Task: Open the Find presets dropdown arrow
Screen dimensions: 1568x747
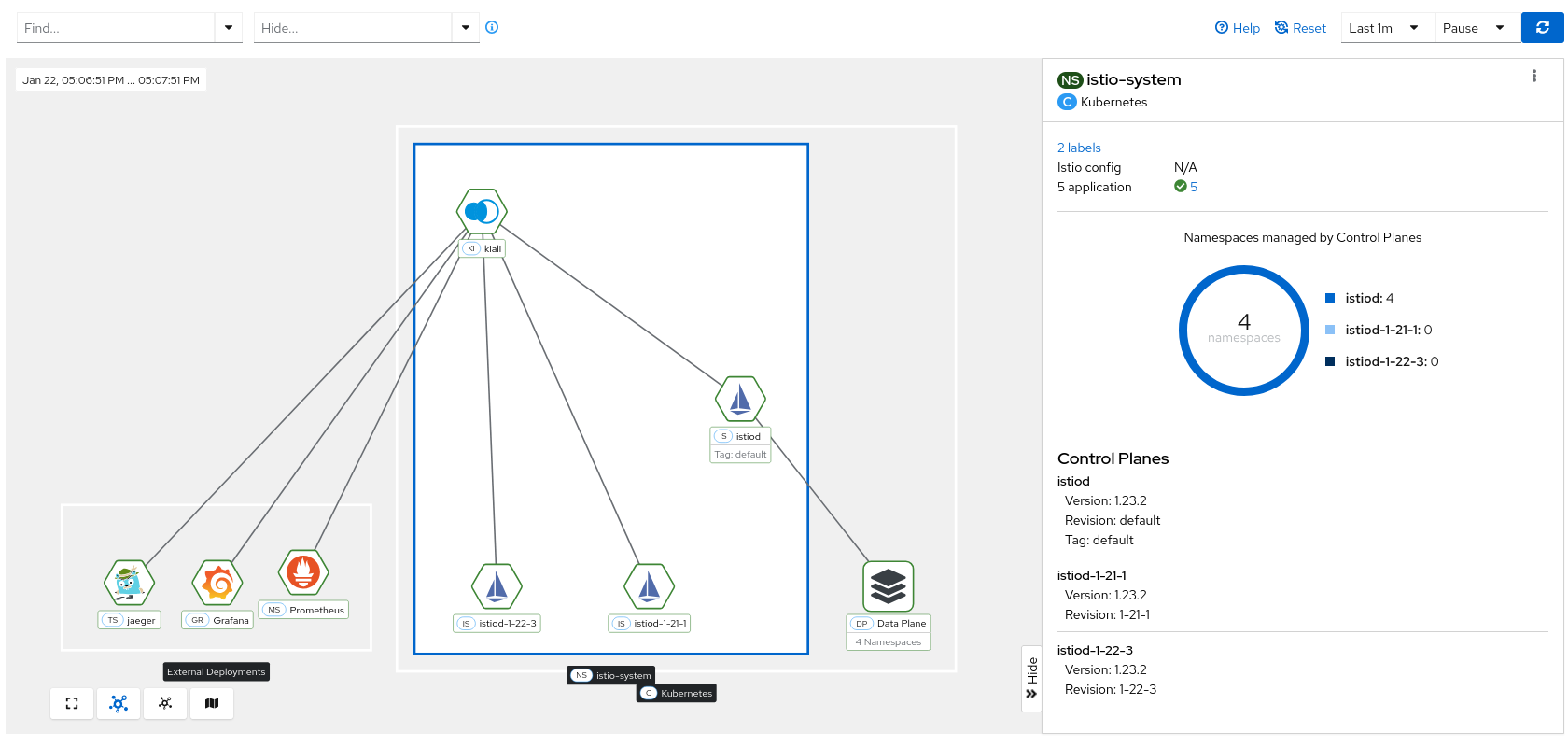Action: coord(229,28)
